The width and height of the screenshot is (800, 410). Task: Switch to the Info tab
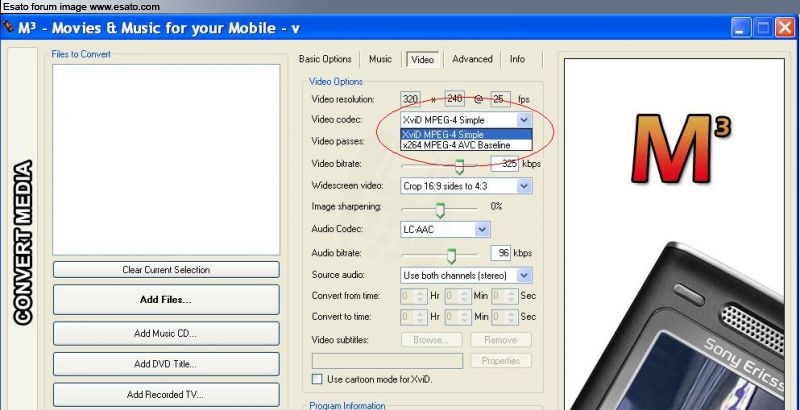tap(517, 59)
